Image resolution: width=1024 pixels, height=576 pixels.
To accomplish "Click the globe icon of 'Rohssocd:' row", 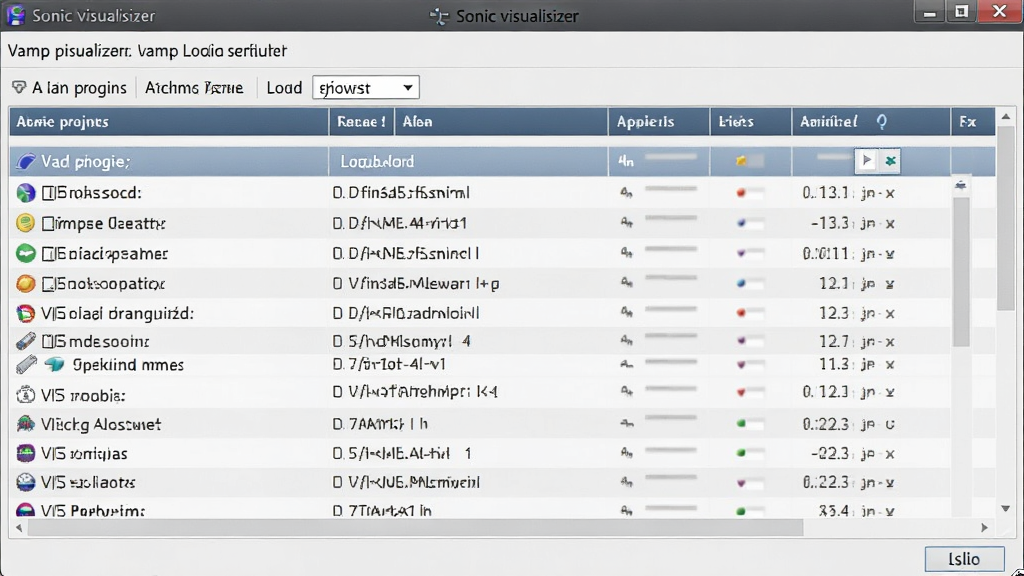I will coord(25,193).
